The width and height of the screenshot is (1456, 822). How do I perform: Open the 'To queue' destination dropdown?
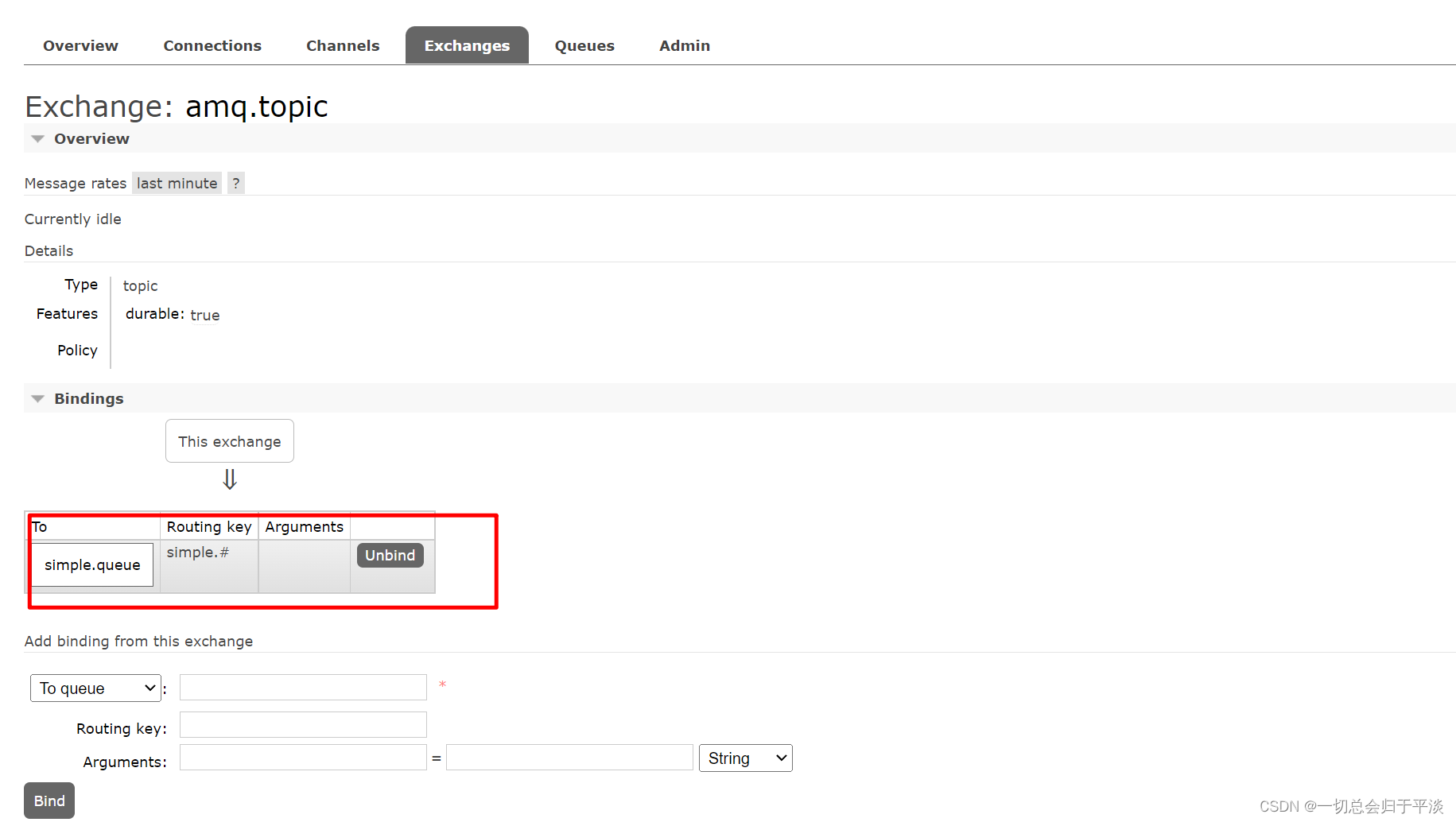click(95, 688)
